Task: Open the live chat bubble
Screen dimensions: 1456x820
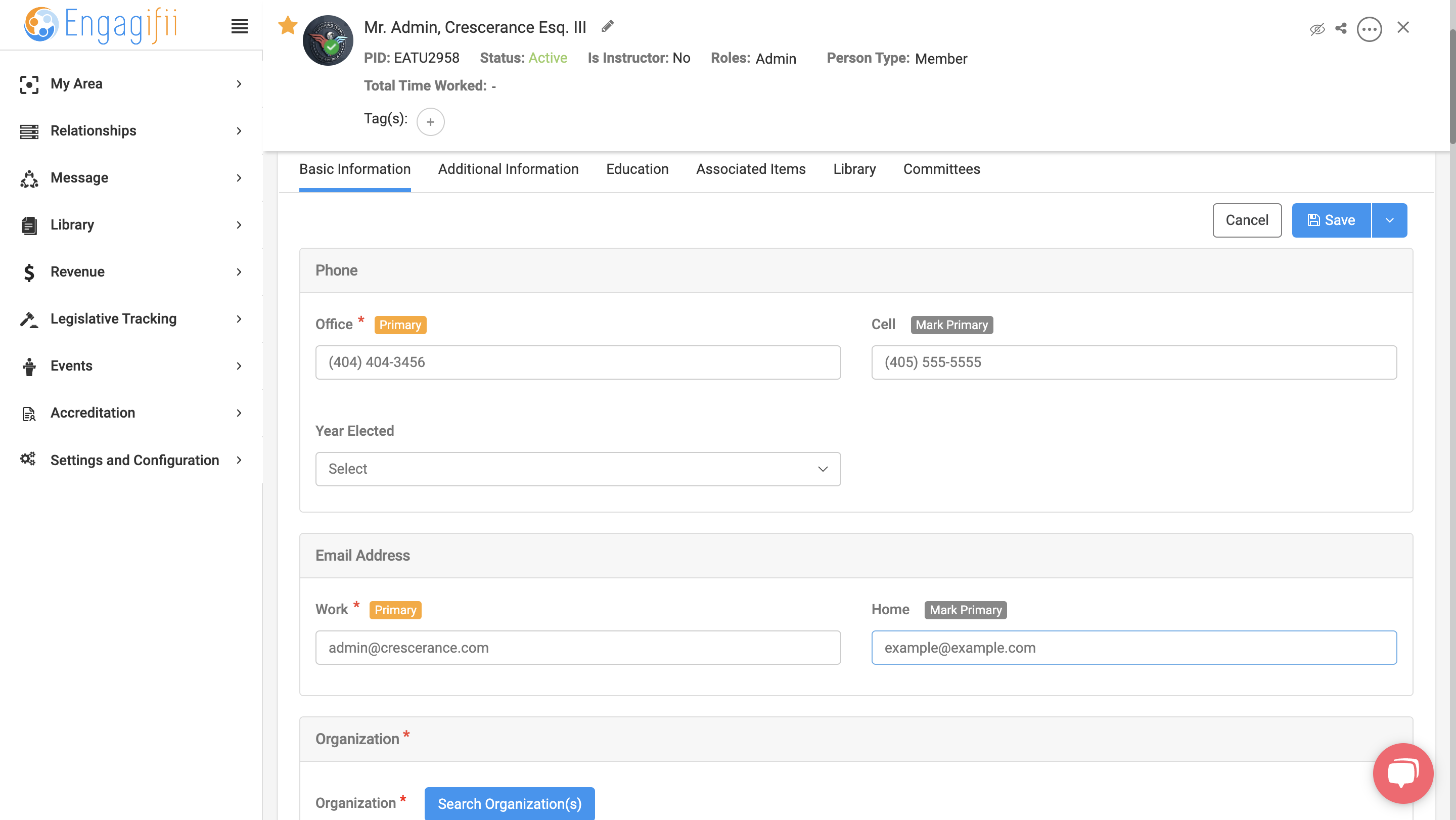Action: point(1403,773)
